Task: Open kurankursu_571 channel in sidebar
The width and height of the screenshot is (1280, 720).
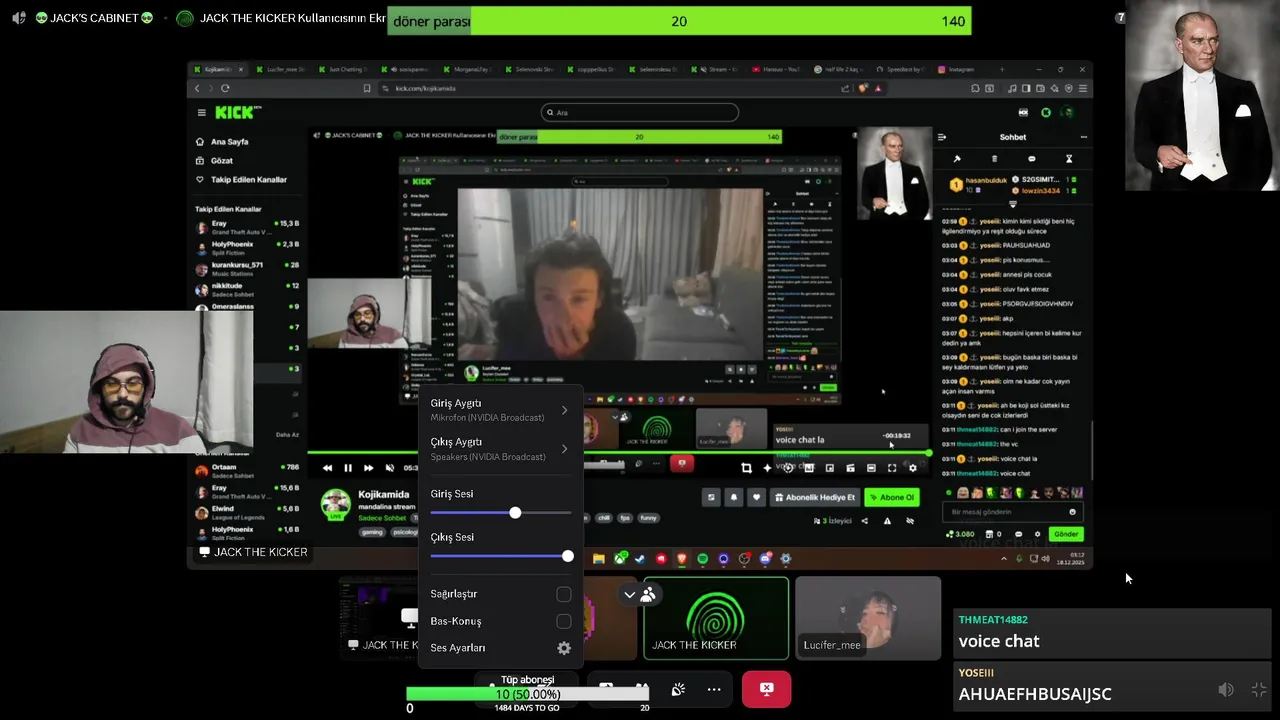Action: [248, 269]
